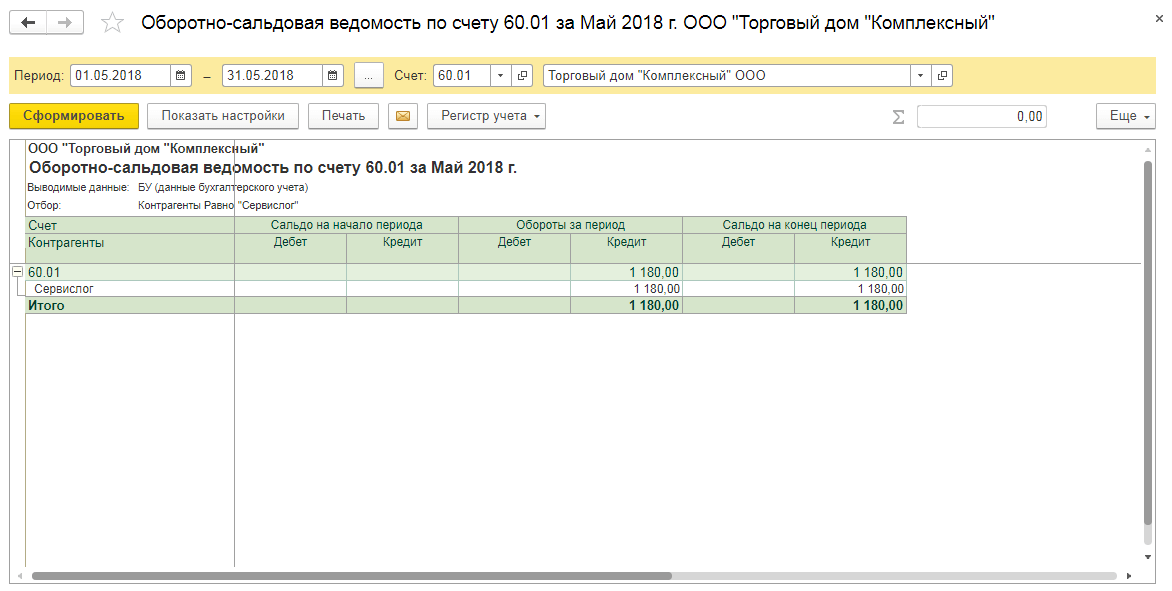1172x591 pixels.
Task: Expand the account 60.01 dropdown list
Action: pyautogui.click(x=501, y=76)
